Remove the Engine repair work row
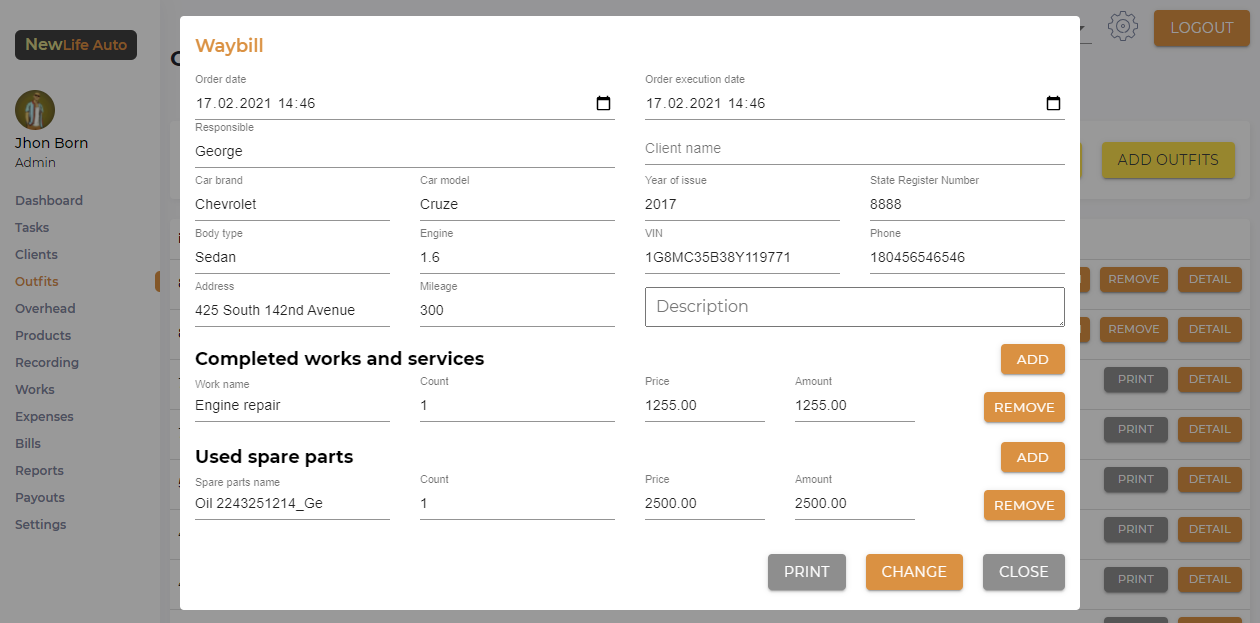 (x=1024, y=407)
